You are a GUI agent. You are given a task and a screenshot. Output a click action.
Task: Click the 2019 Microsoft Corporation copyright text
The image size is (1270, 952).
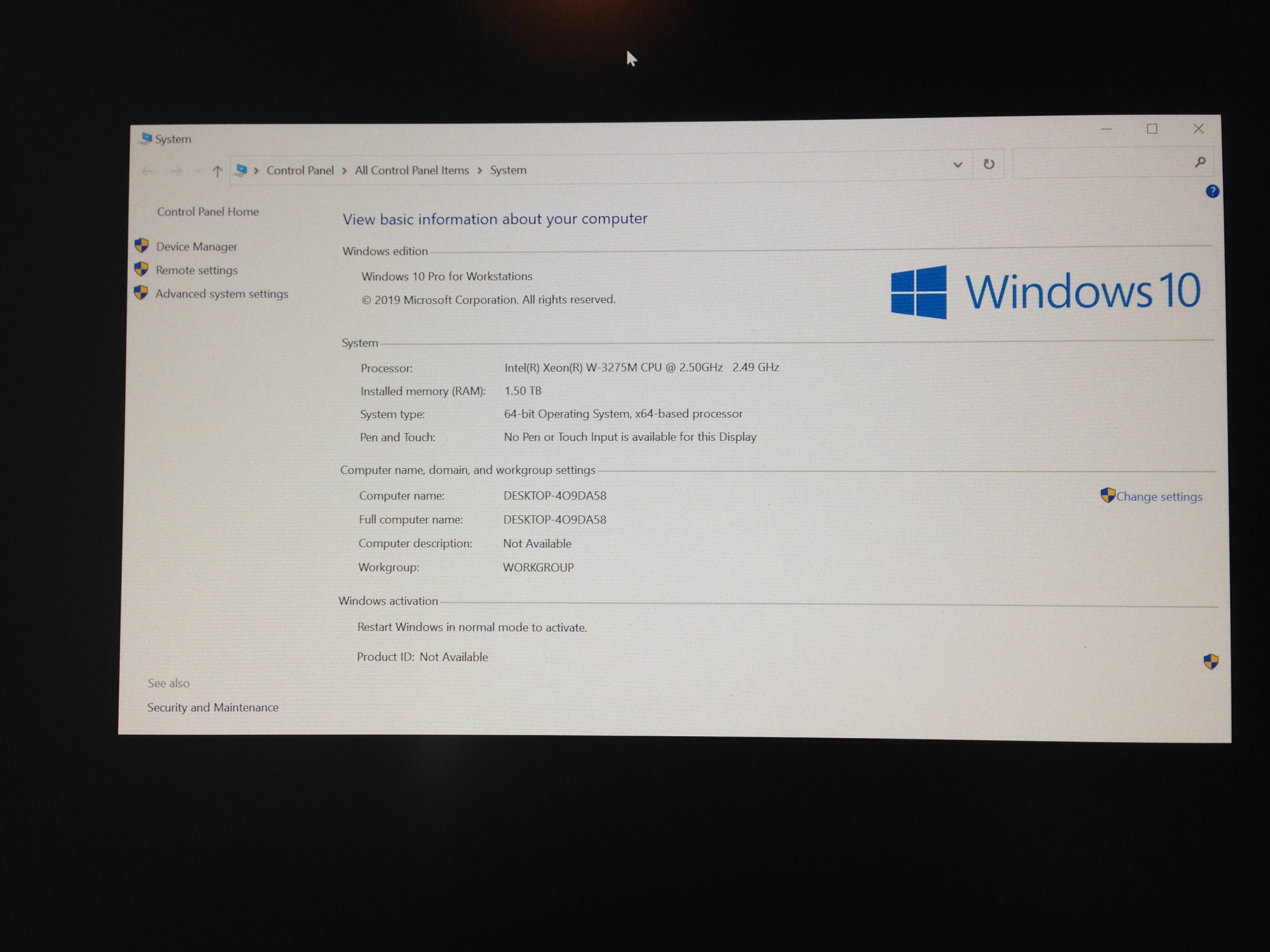pyautogui.click(x=488, y=300)
